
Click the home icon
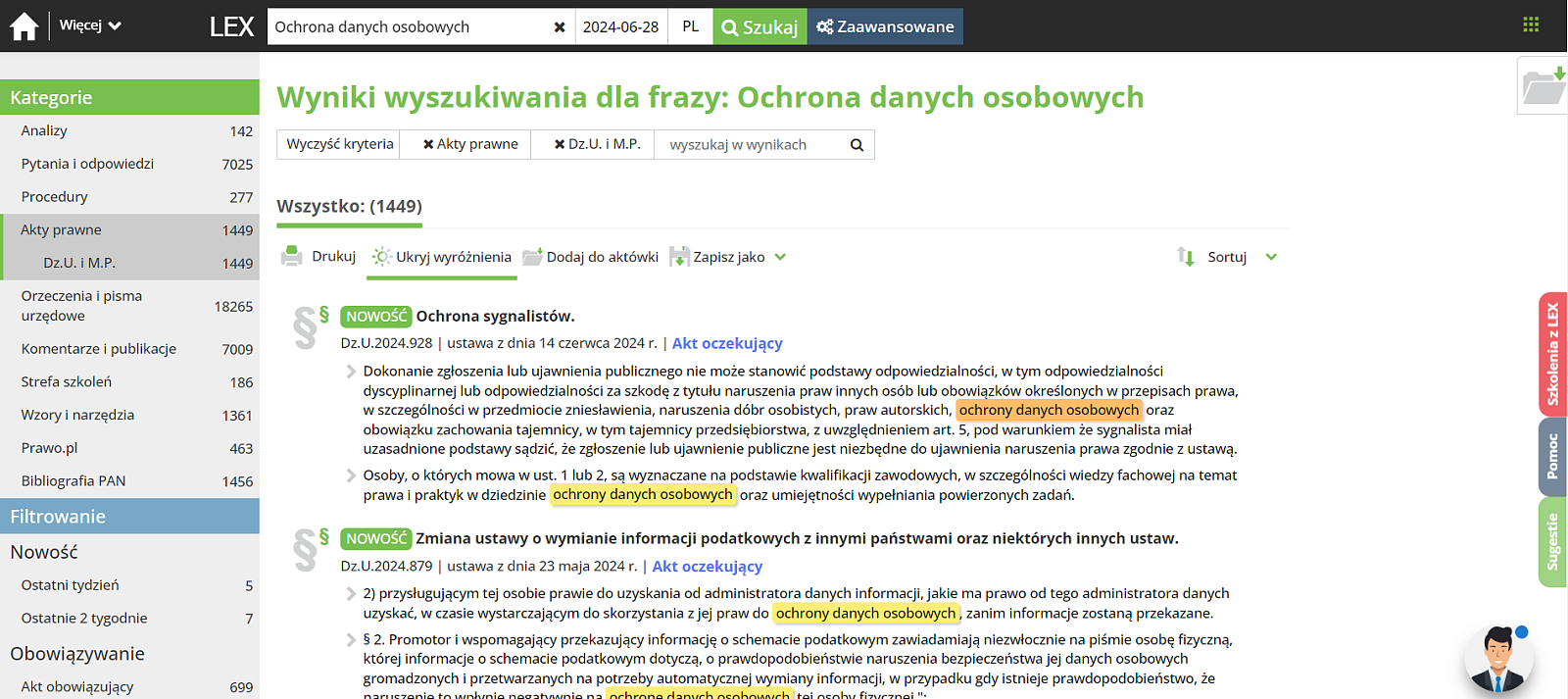click(24, 26)
